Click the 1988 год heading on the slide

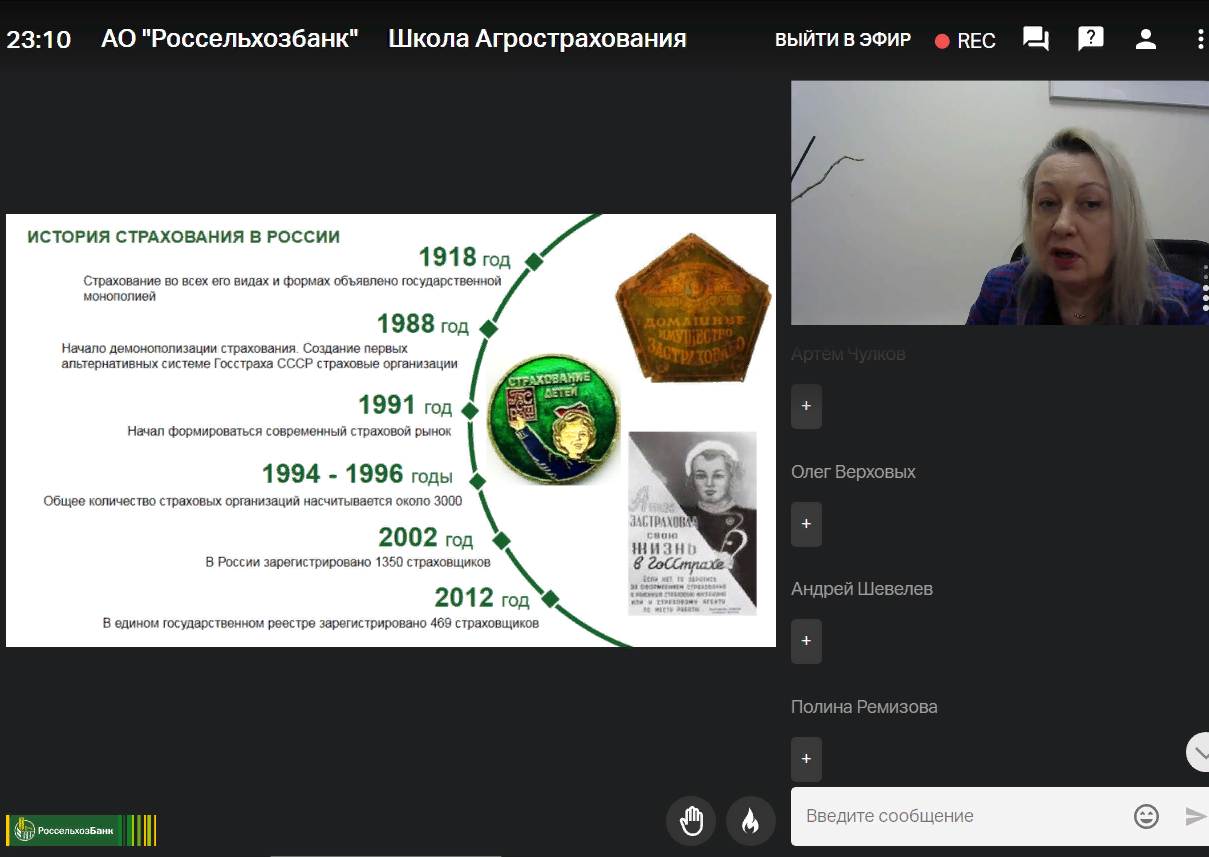point(423,324)
